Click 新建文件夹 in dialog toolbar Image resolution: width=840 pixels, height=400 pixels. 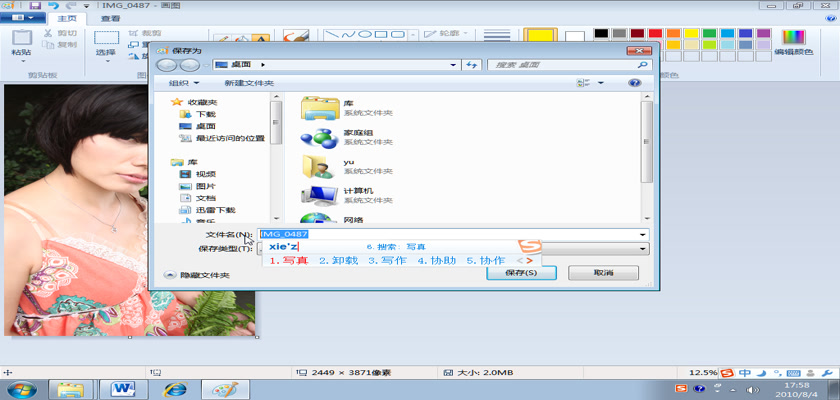247,84
